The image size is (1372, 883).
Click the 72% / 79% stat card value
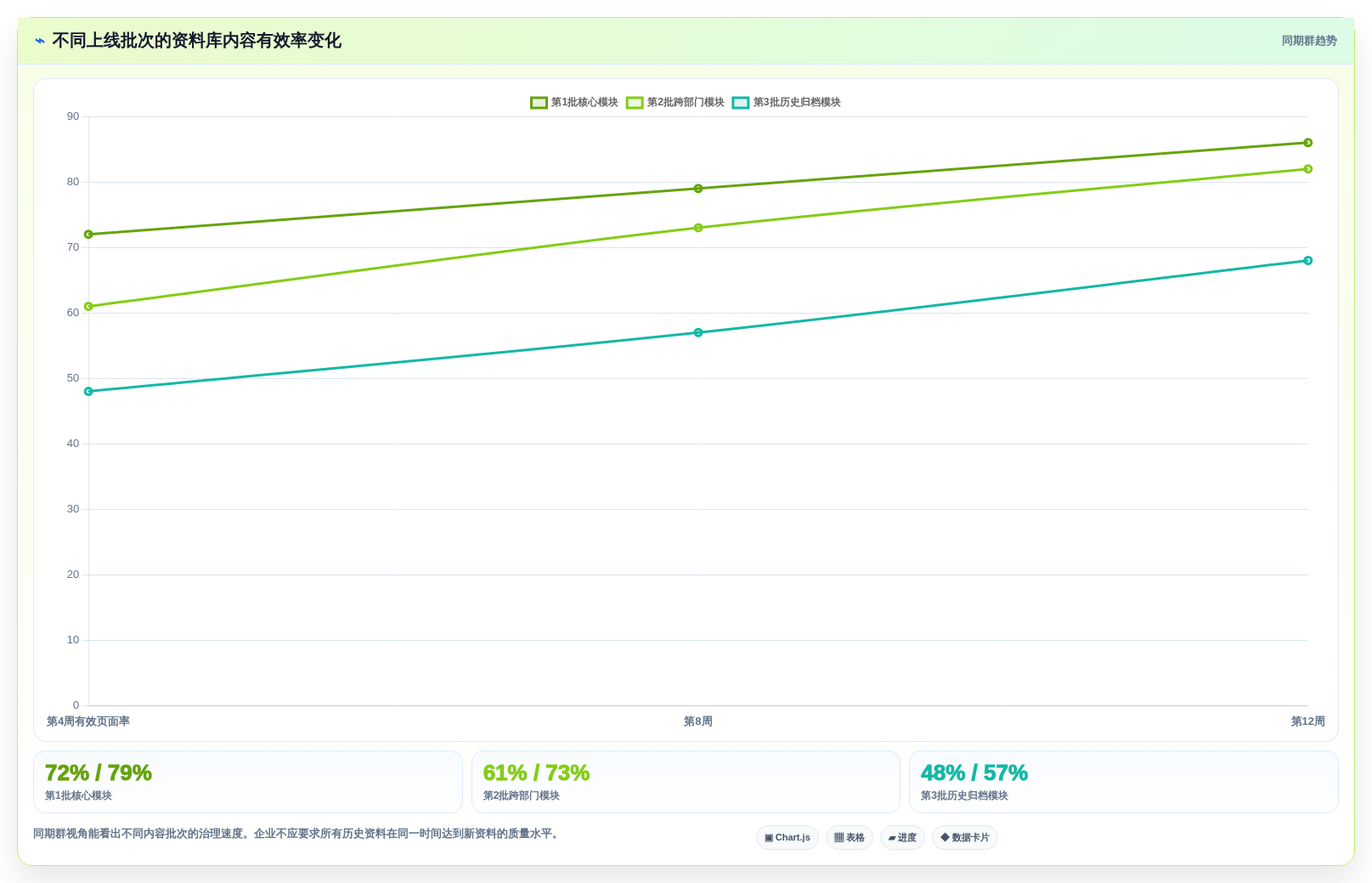click(x=99, y=773)
